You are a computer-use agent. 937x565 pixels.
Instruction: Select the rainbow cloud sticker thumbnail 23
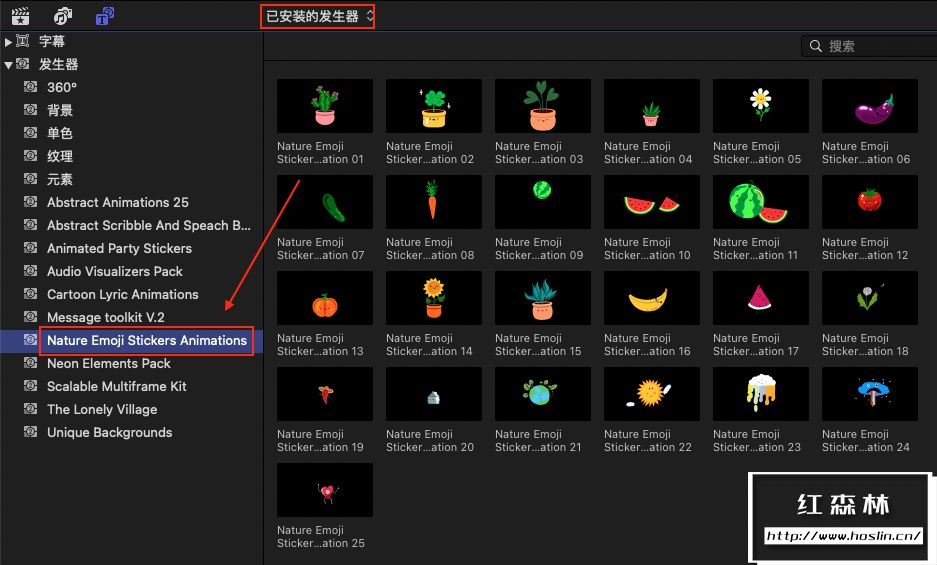[x=761, y=394]
